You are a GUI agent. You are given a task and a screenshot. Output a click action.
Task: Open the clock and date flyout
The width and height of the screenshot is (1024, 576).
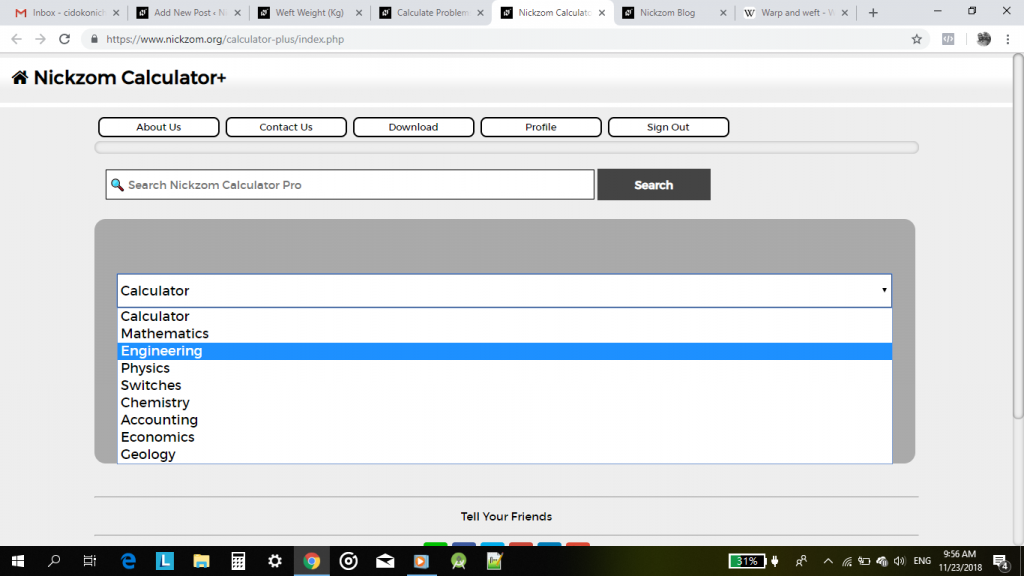point(960,561)
